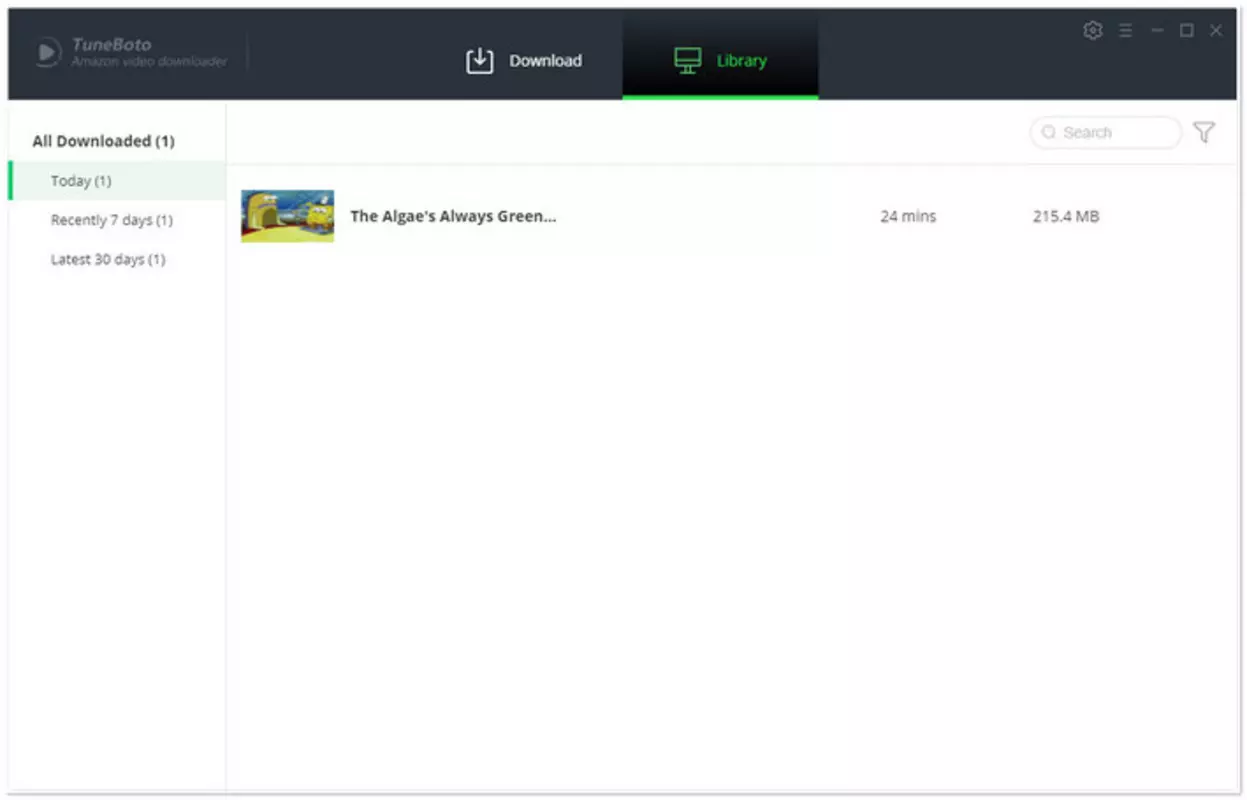Click the search magnifier icon
Viewport: 1247px width, 800px height.
(1049, 132)
